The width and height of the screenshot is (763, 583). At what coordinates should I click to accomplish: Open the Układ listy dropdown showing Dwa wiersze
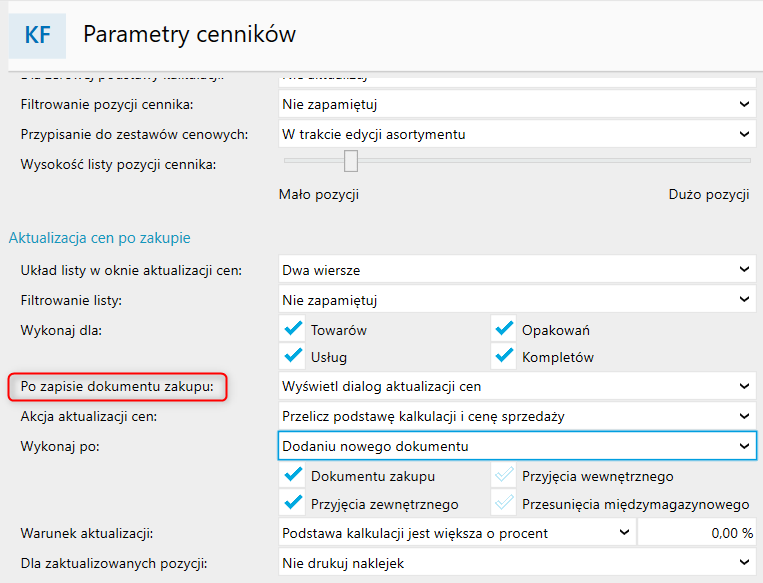pyautogui.click(x=516, y=269)
